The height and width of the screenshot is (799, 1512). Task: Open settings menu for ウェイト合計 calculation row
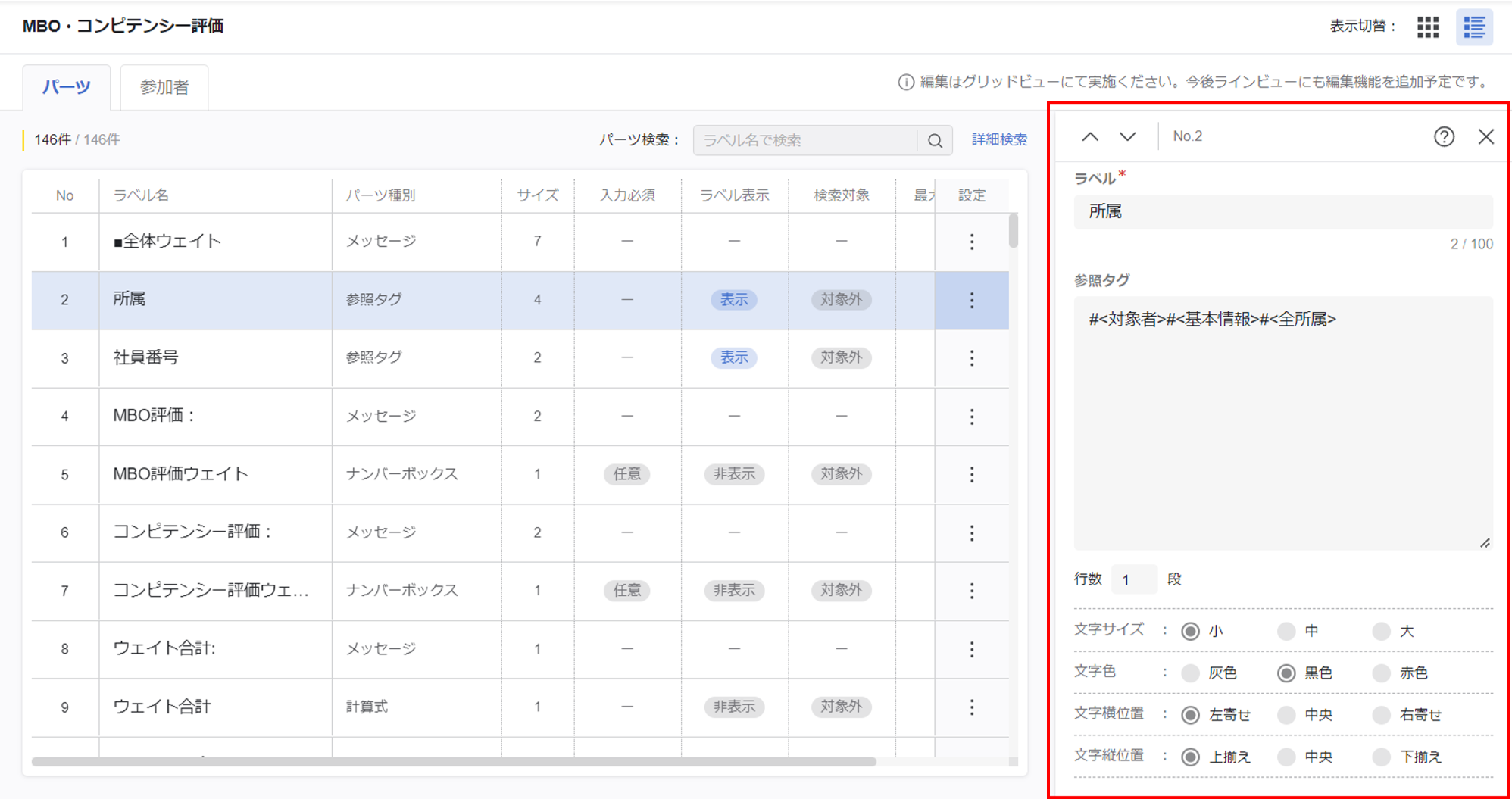pos(972,707)
